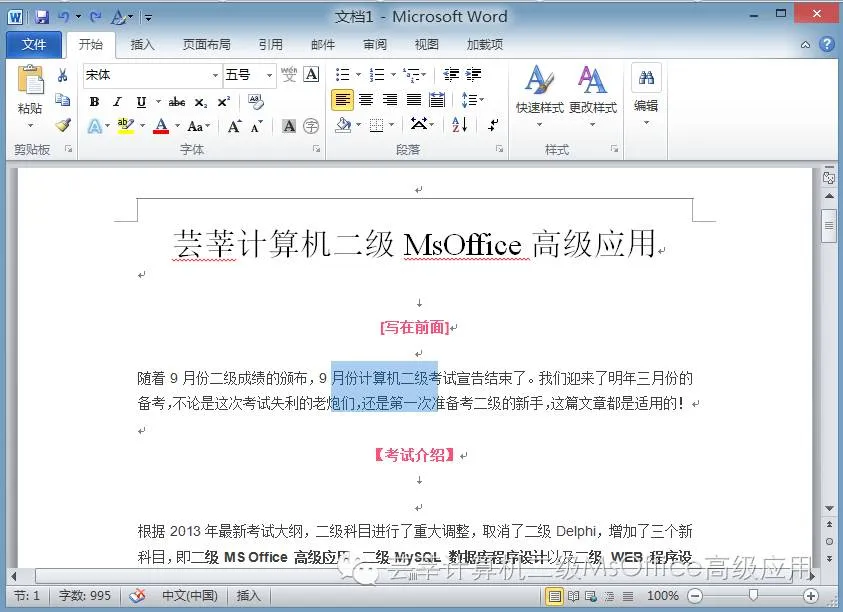The image size is (843, 612).
Task: Toggle Center paragraph alignment
Action: tap(366, 99)
